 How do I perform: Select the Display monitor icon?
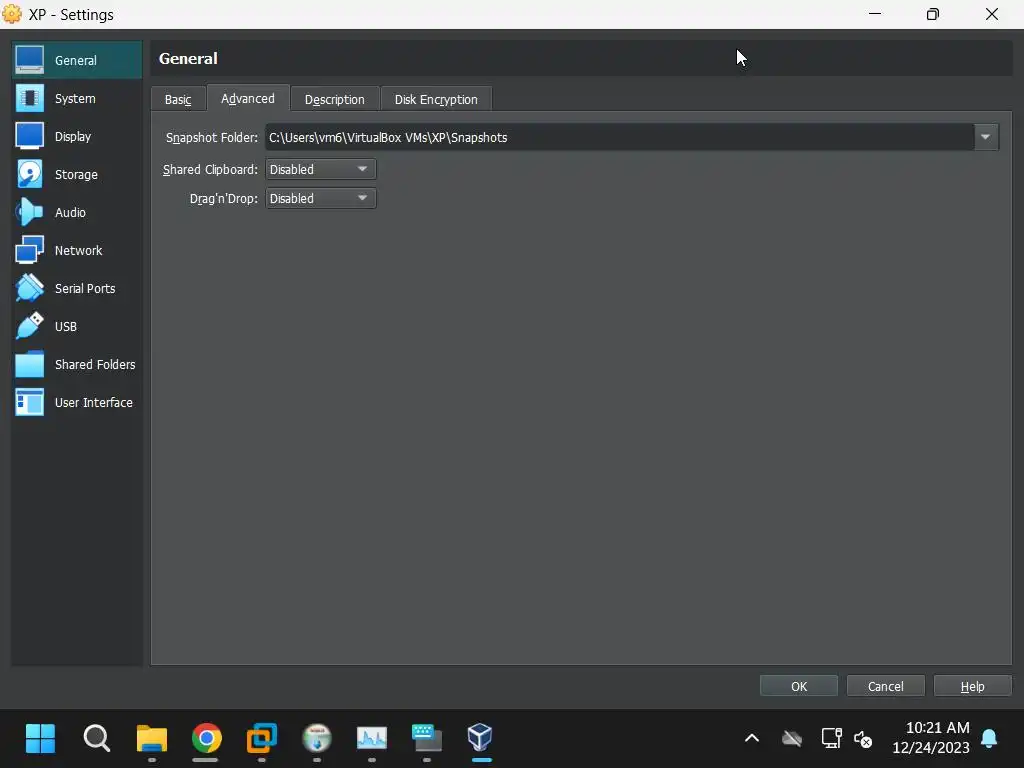click(x=29, y=136)
